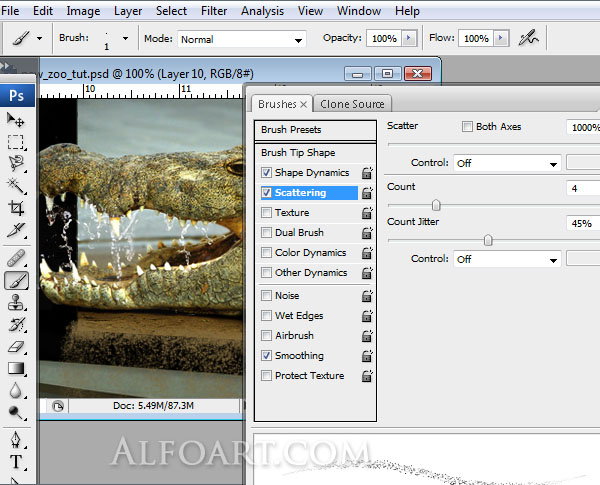Select the Slice tool
This screenshot has width=600, height=485.
16,230
